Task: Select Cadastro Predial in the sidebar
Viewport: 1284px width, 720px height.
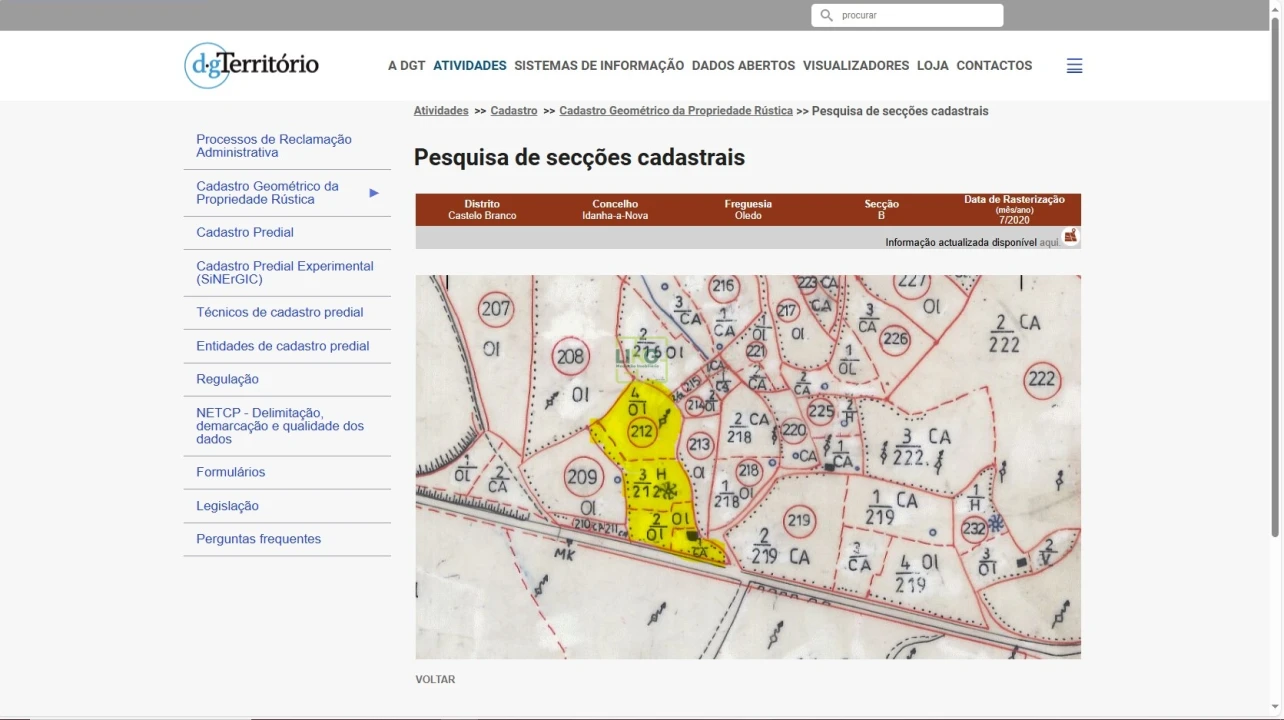Action: 244,232
